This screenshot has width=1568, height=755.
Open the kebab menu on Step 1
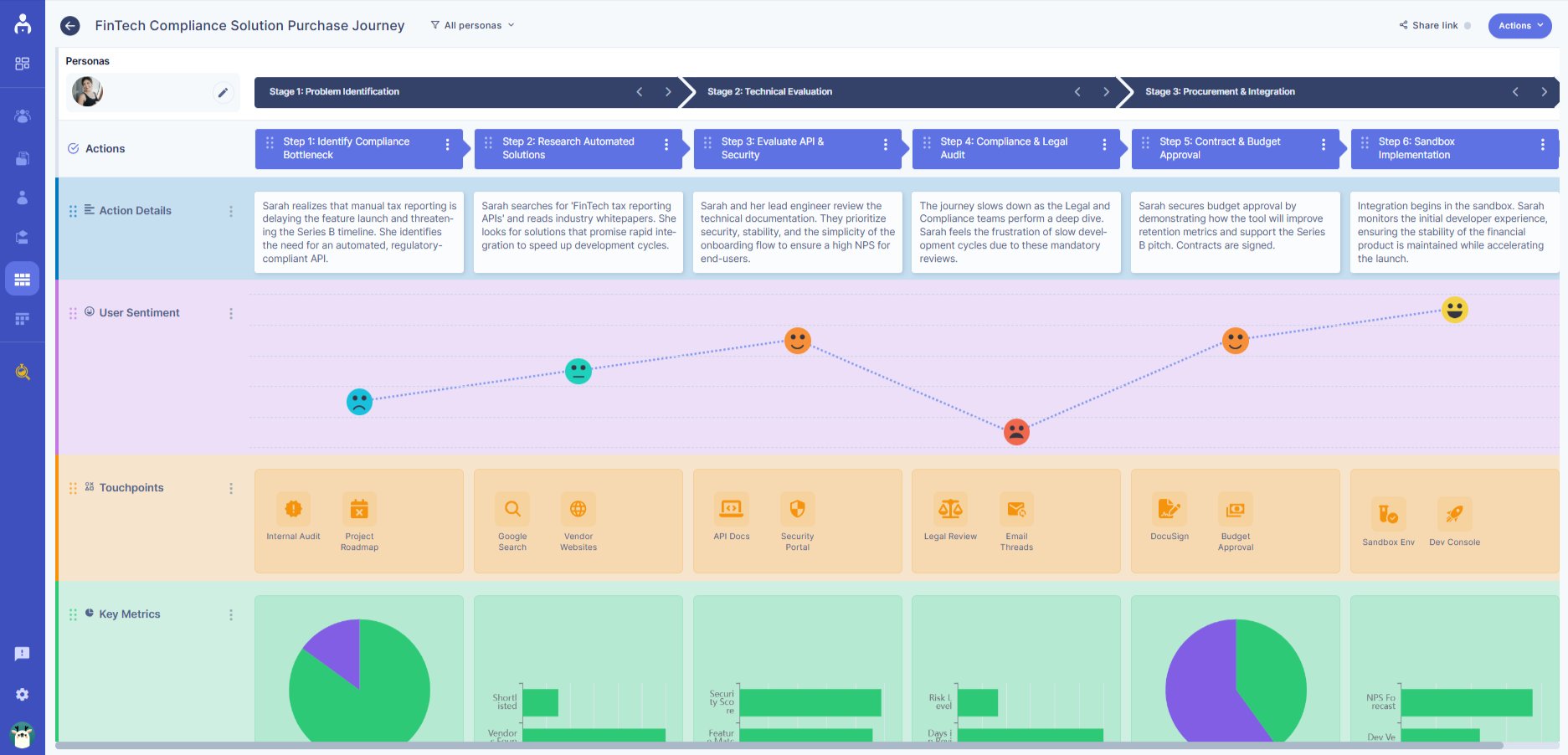tap(446, 142)
